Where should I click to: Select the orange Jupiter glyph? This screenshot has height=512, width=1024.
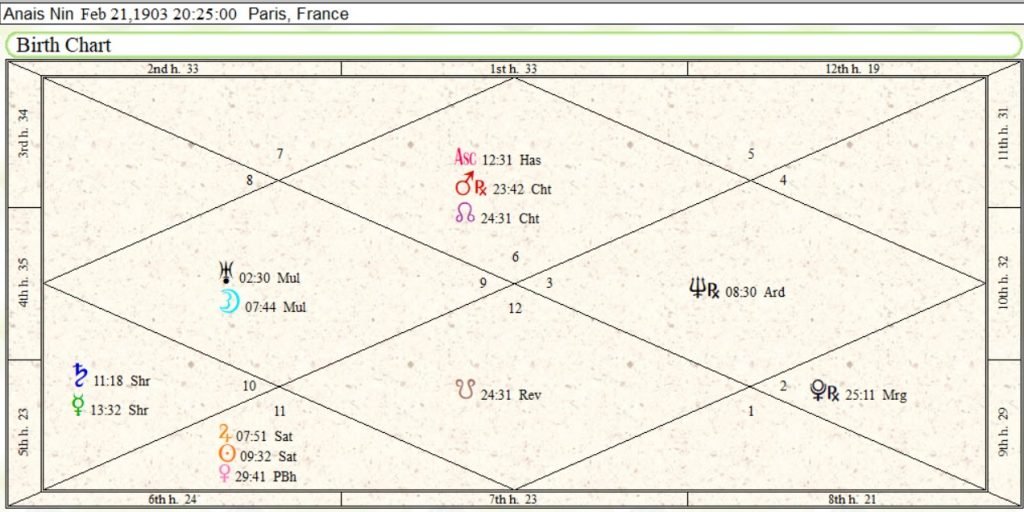coord(224,433)
